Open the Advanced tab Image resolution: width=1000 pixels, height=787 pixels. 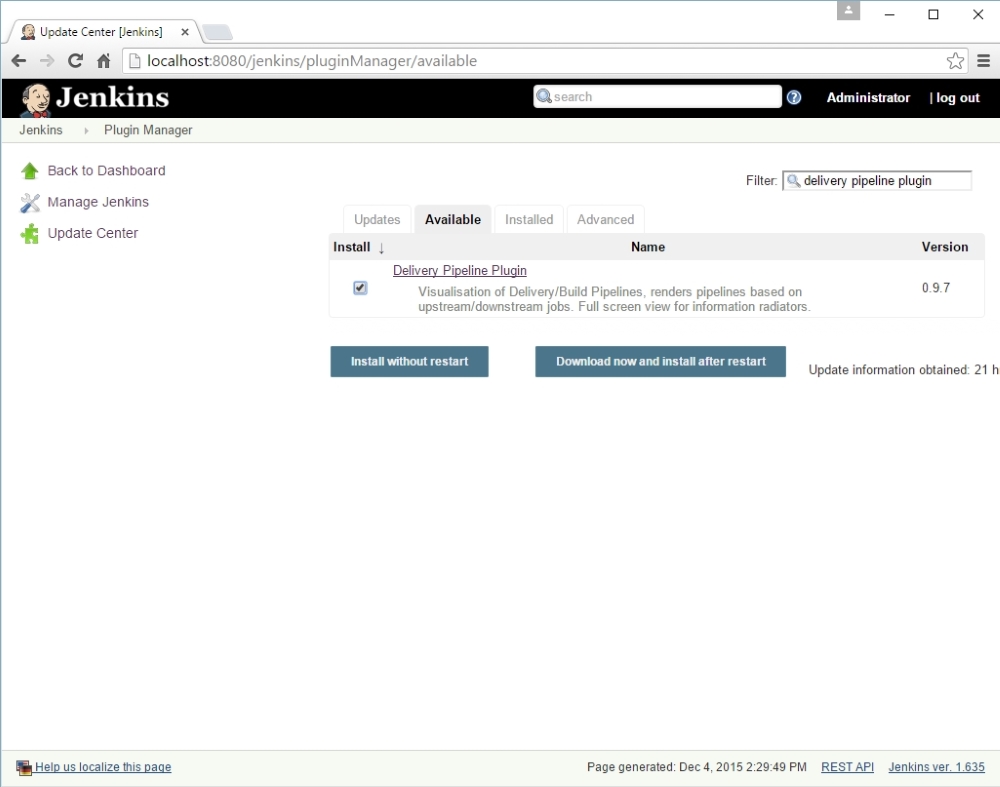point(606,219)
